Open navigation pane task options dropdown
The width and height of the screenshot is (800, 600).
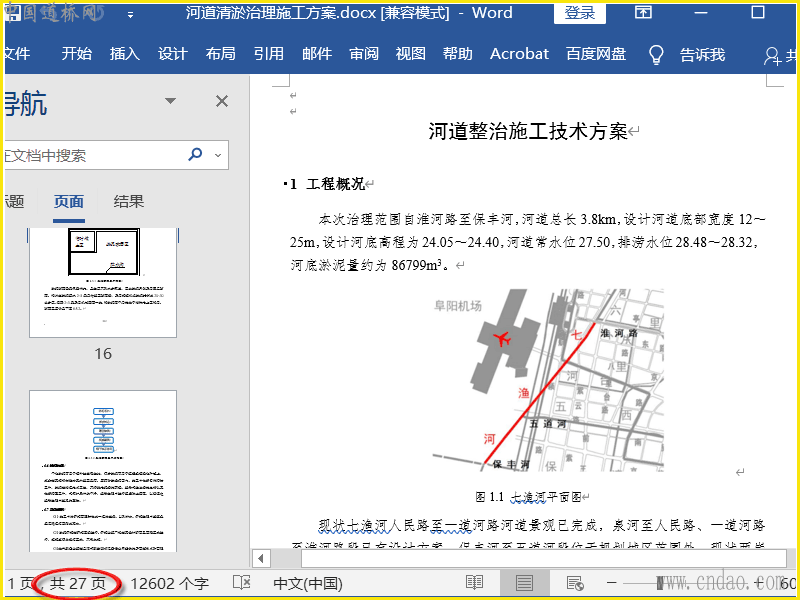(x=170, y=101)
